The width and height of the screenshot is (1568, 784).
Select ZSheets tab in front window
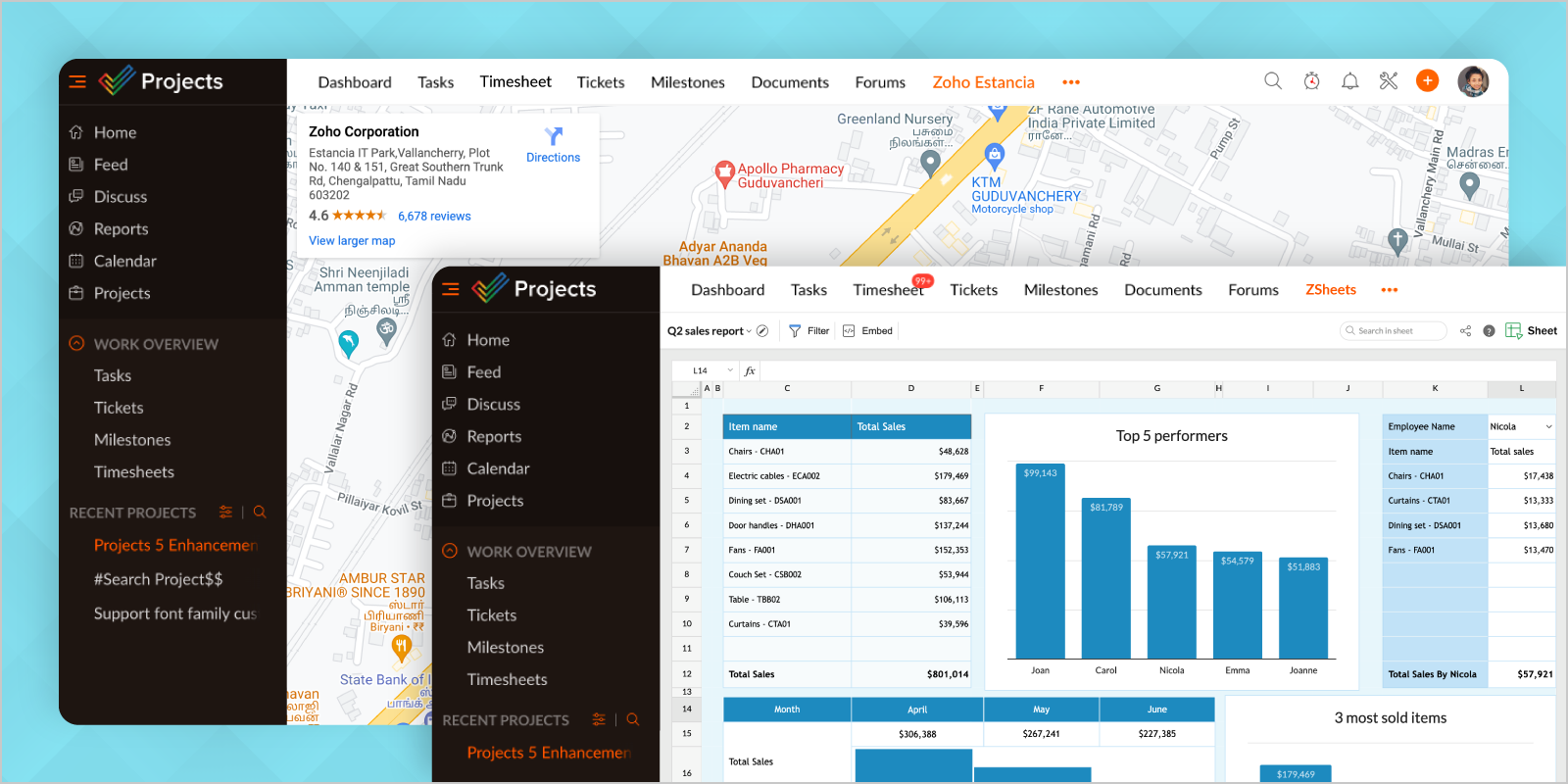pyautogui.click(x=1331, y=290)
